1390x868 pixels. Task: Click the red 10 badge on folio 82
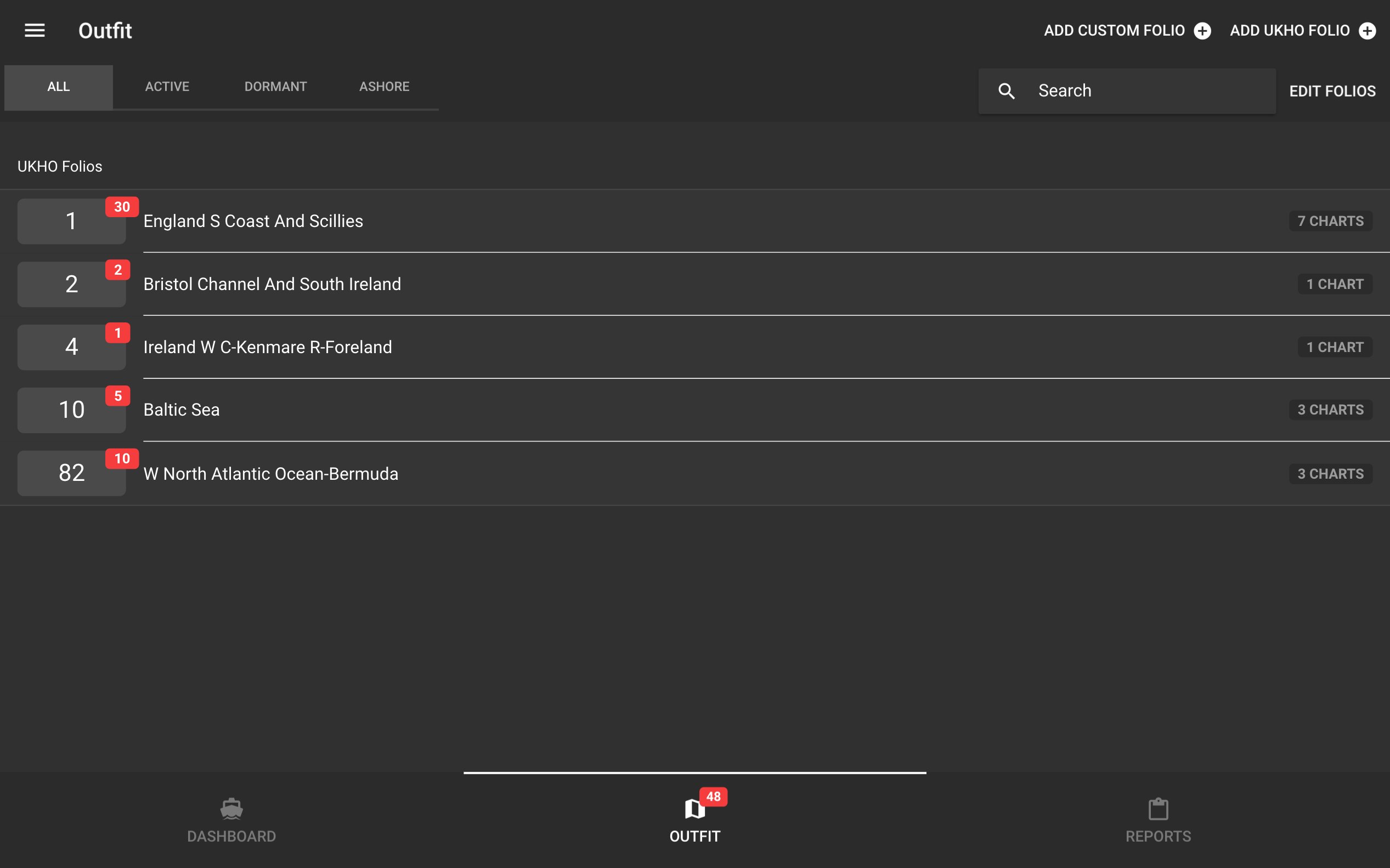(122, 458)
